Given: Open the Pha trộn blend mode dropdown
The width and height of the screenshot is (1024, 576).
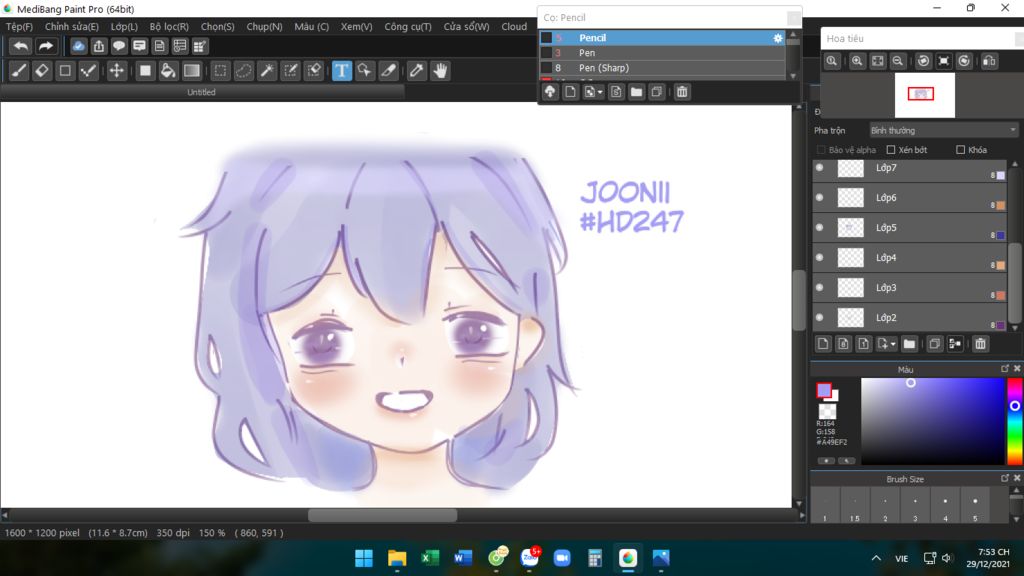Looking at the screenshot, I should (x=943, y=131).
